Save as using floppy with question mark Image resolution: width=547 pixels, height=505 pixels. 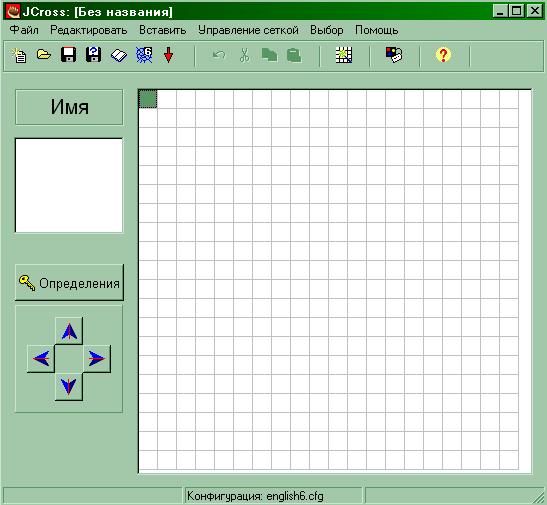coord(93,55)
